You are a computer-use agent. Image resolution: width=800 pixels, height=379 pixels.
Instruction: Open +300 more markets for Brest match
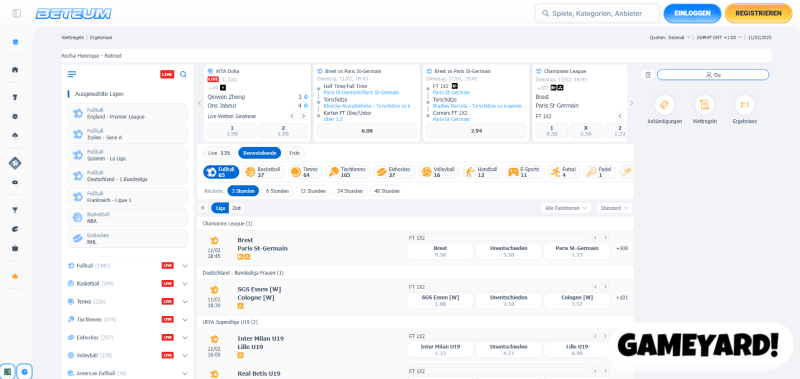(622, 248)
